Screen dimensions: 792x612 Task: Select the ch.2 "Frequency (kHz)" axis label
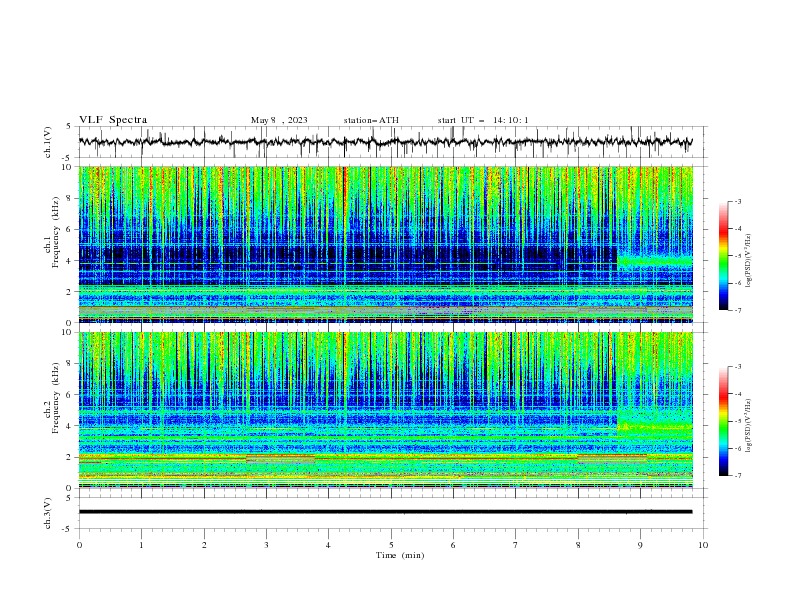pyautogui.click(x=55, y=397)
